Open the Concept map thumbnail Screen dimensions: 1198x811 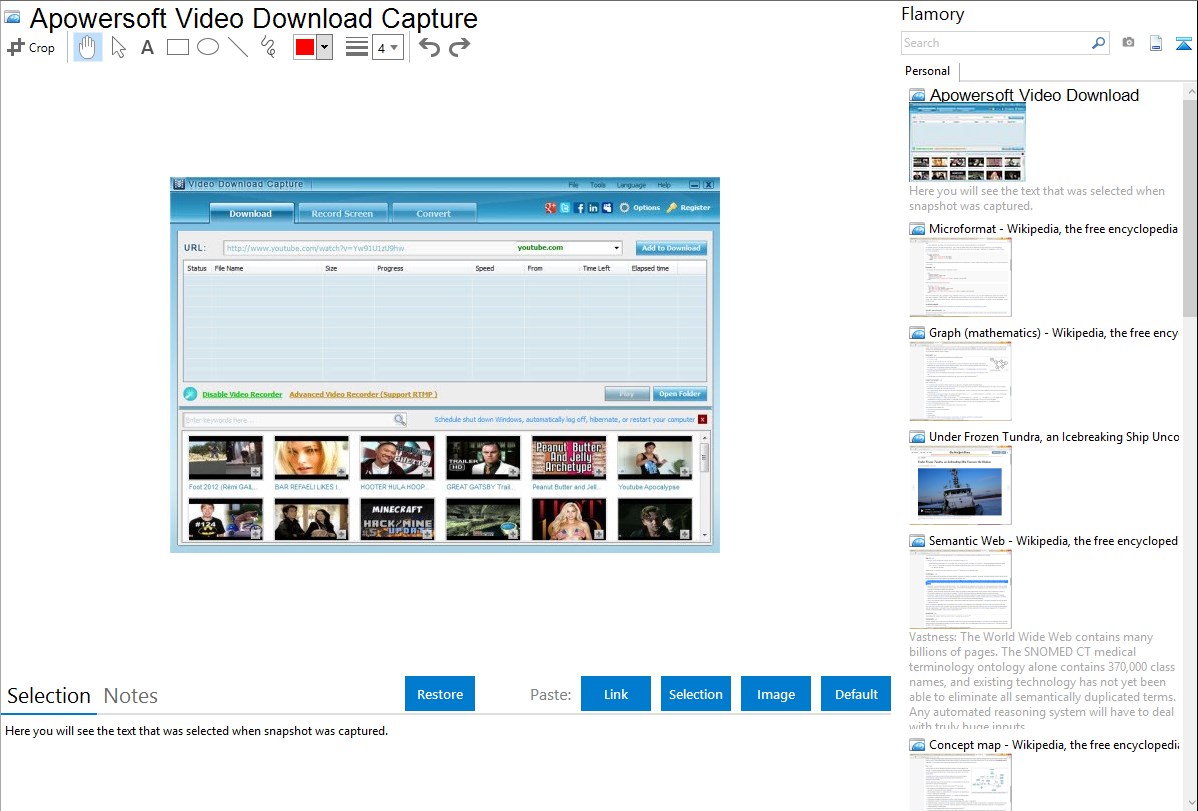[x=960, y=782]
